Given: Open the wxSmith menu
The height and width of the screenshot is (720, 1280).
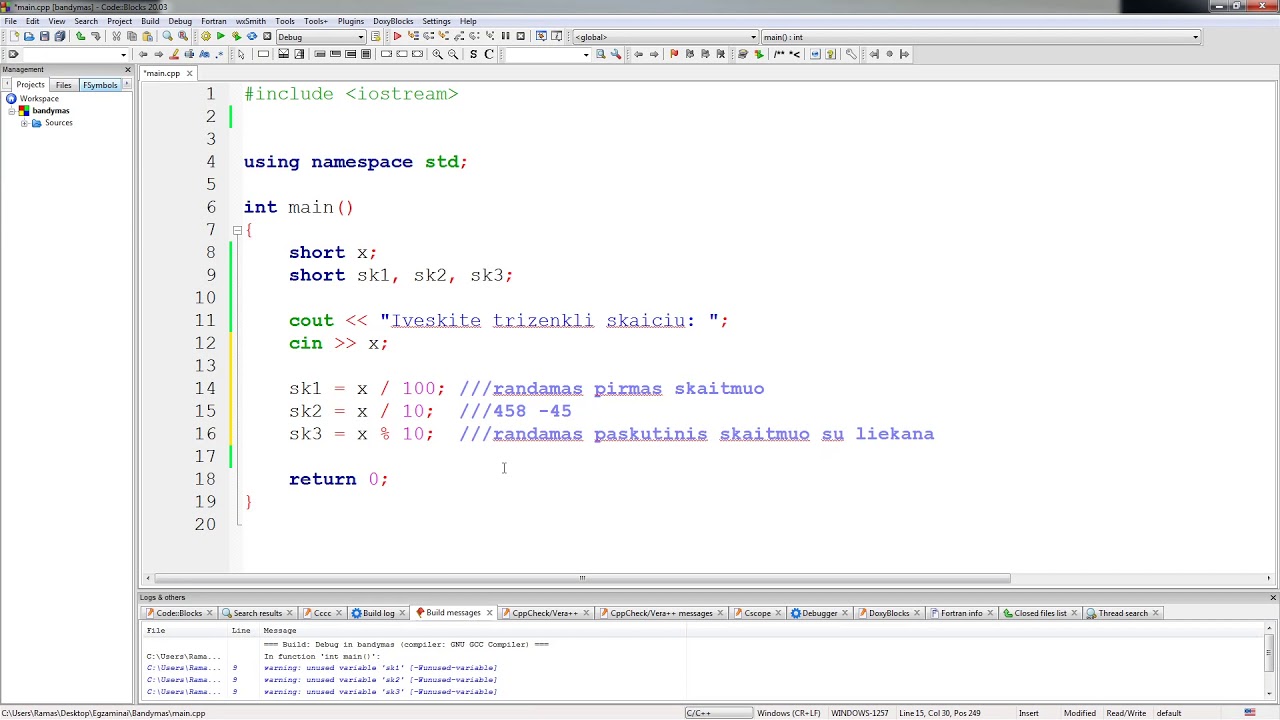Looking at the screenshot, I should pos(251,21).
